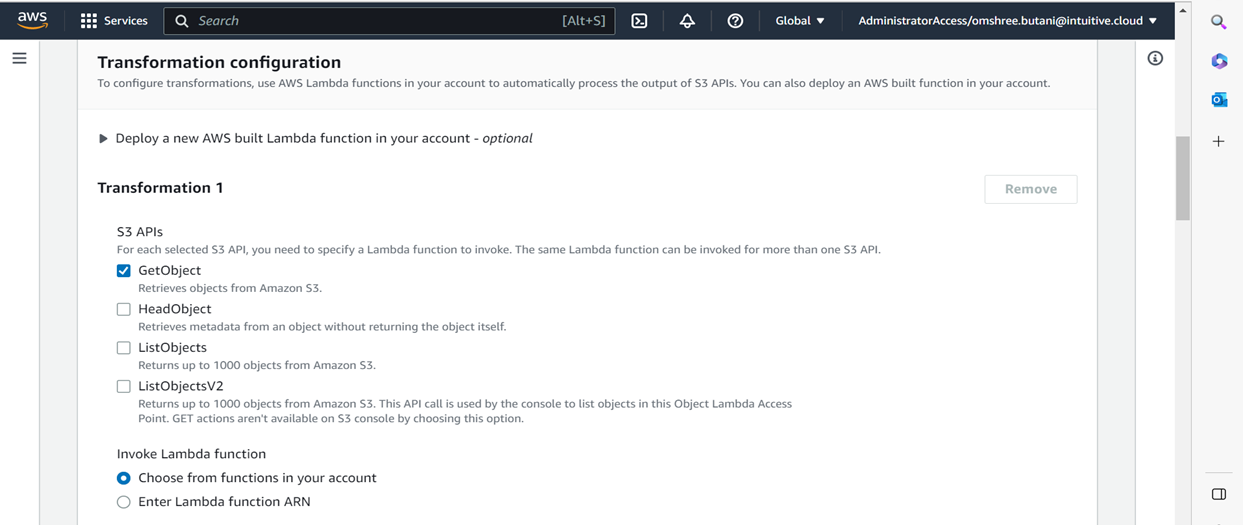Uncheck the GetObject checkbox
This screenshot has height=525, width=1243.
click(124, 271)
